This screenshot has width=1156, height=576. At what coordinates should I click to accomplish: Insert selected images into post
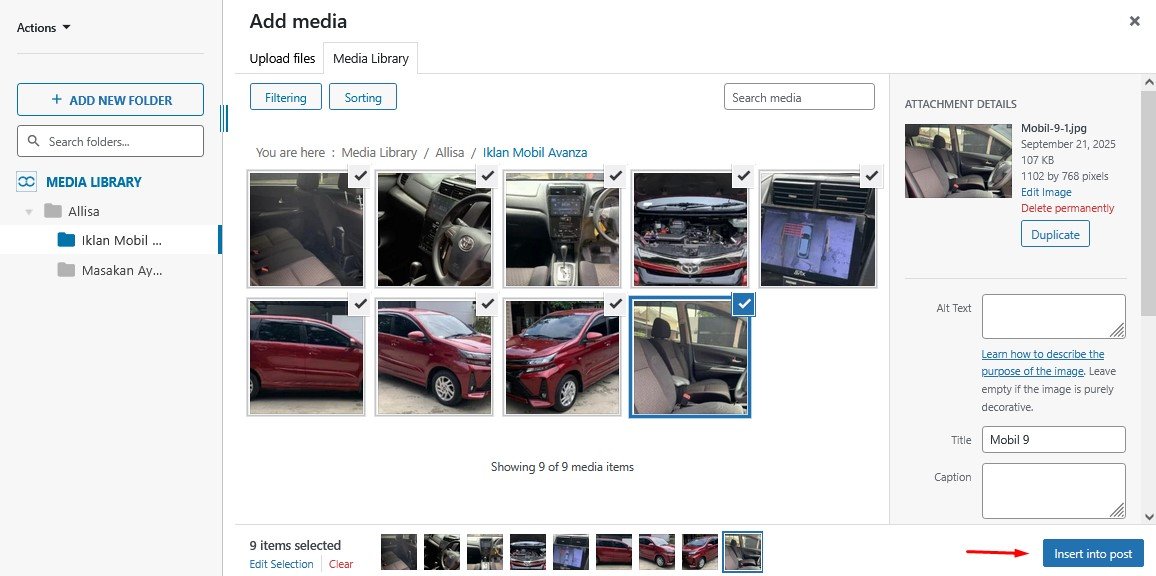pos(1093,553)
